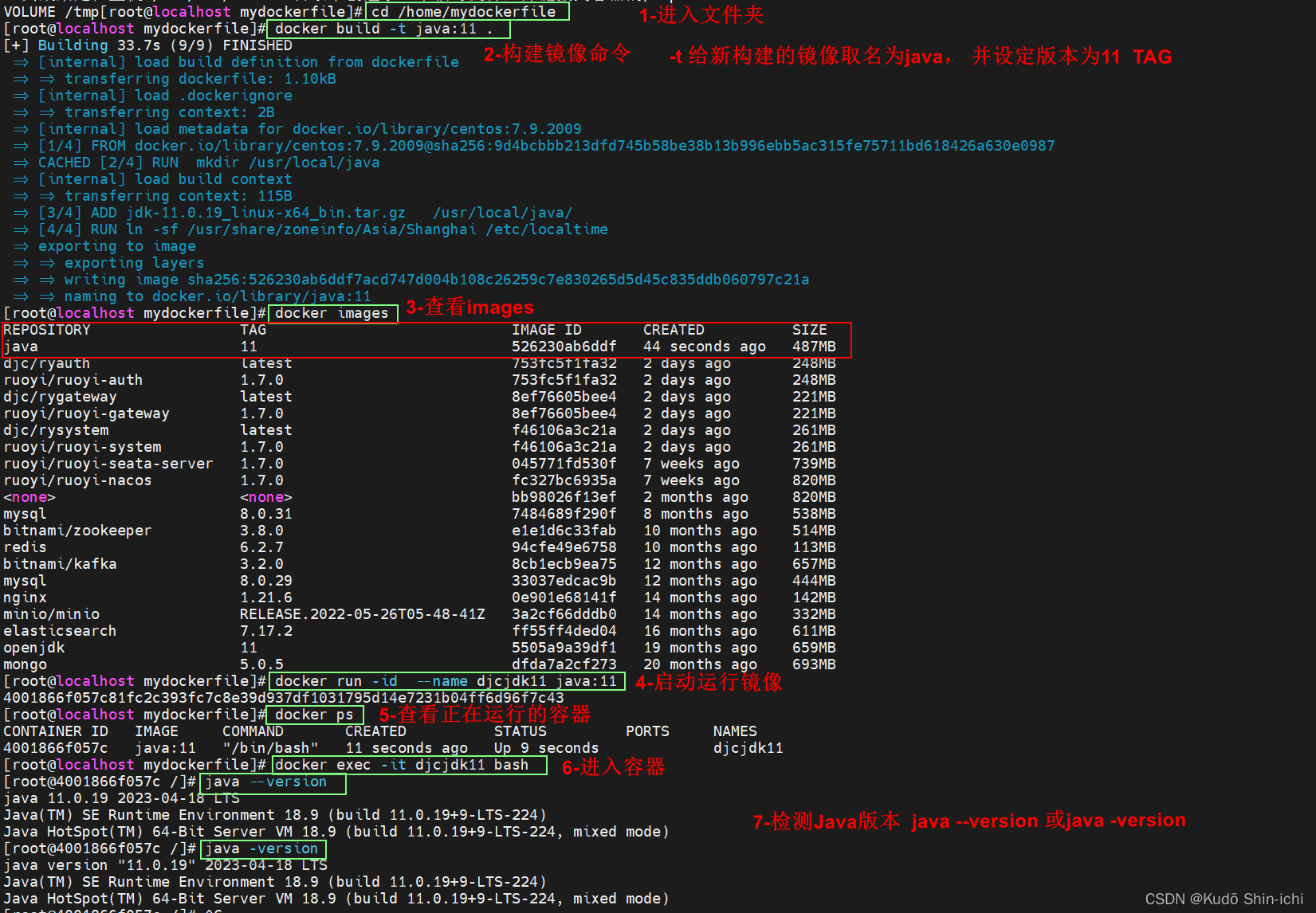Viewport: 1316px width, 913px height.
Task: Click the minio/minio repository name
Action: pos(51,614)
